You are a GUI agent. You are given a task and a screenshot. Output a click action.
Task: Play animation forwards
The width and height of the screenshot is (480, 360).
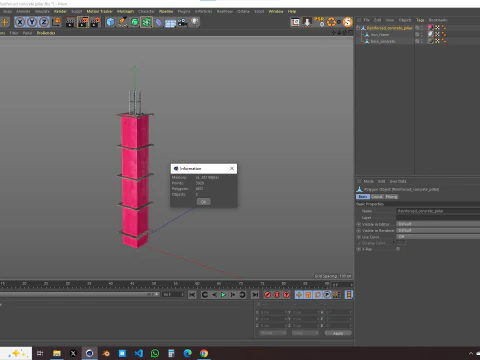point(224,295)
